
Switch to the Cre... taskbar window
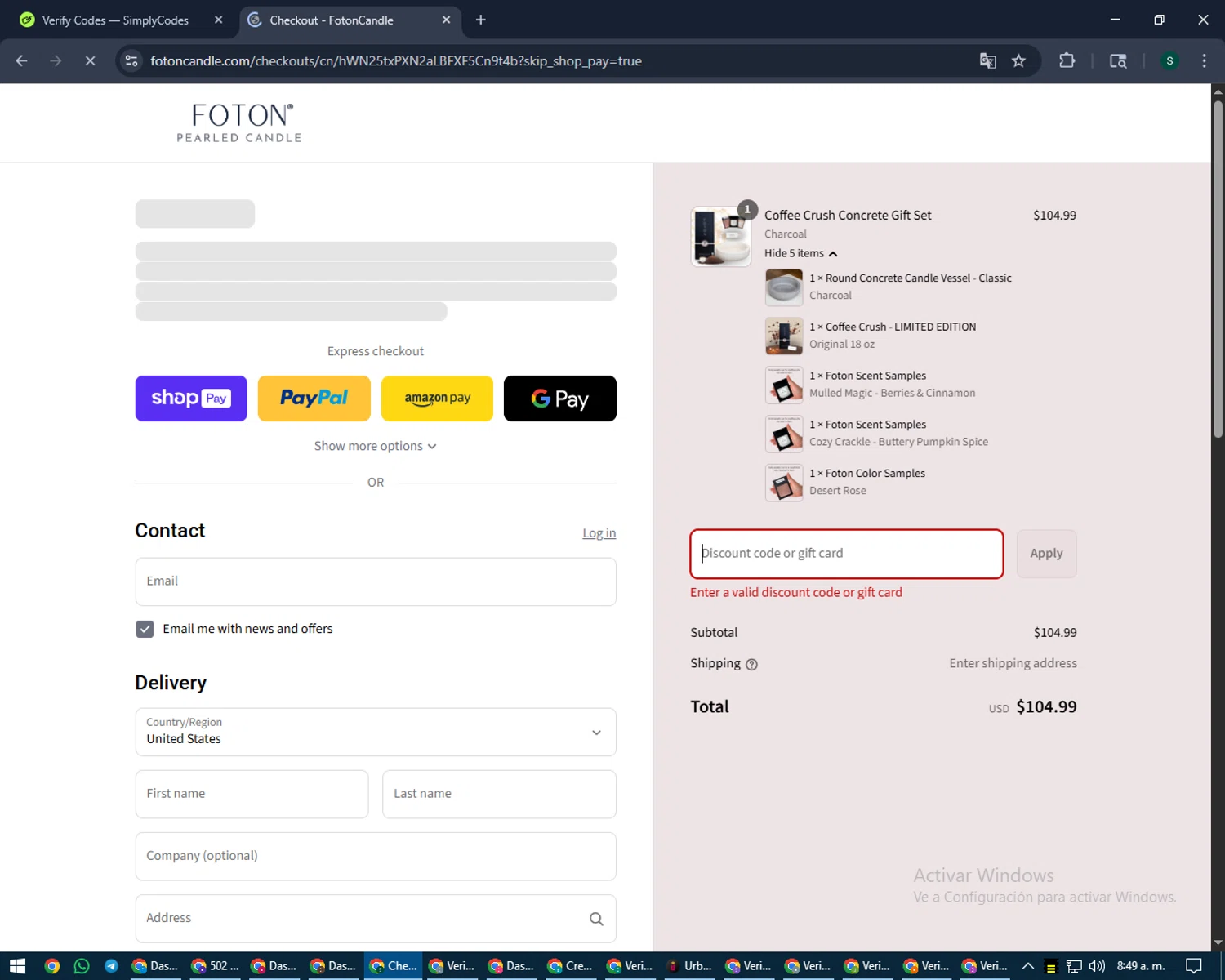[570, 966]
